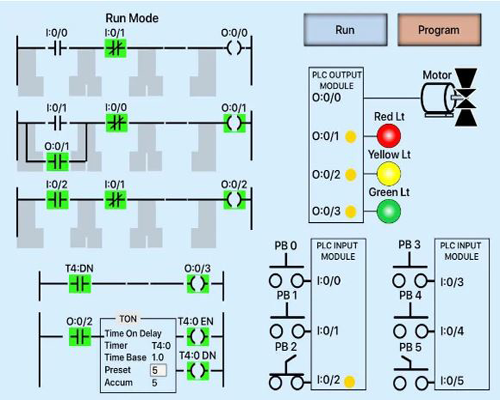Click the Preset value field in TON block
Image resolution: width=500 pixels, height=400 pixels.
click(x=158, y=370)
